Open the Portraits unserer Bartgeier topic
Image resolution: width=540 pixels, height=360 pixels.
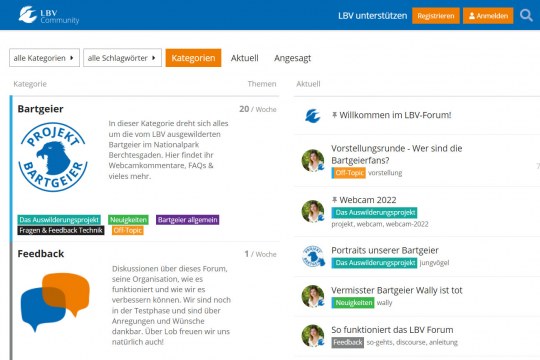click(x=385, y=250)
